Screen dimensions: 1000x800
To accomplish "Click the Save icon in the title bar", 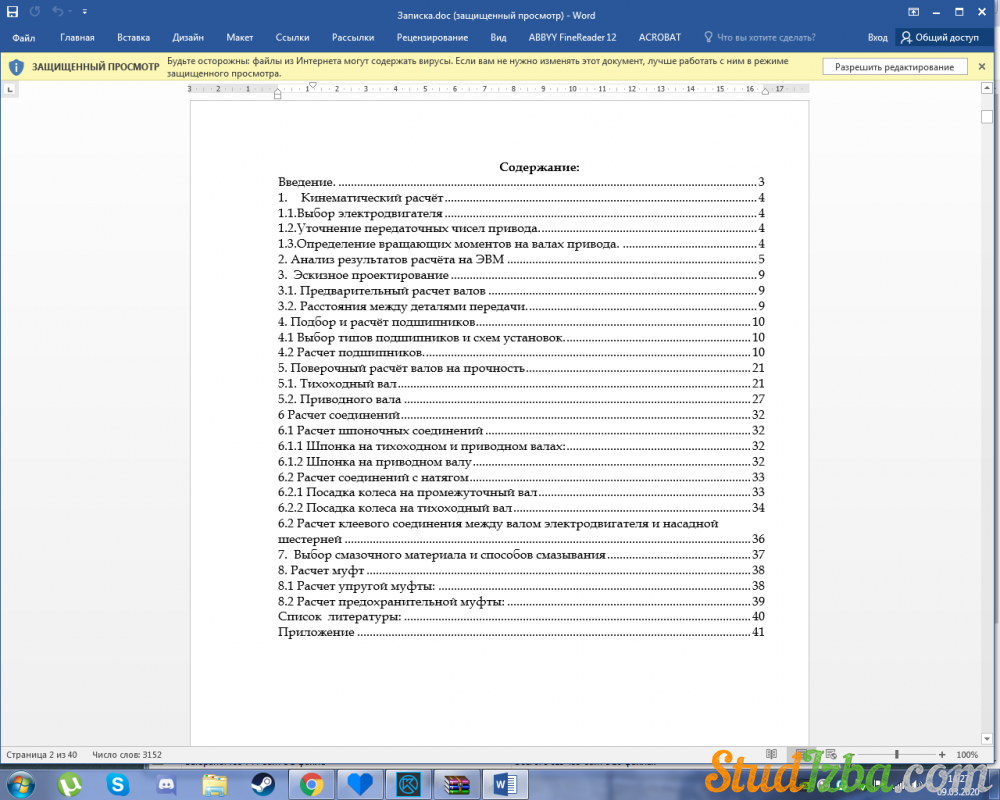I will [x=13, y=12].
